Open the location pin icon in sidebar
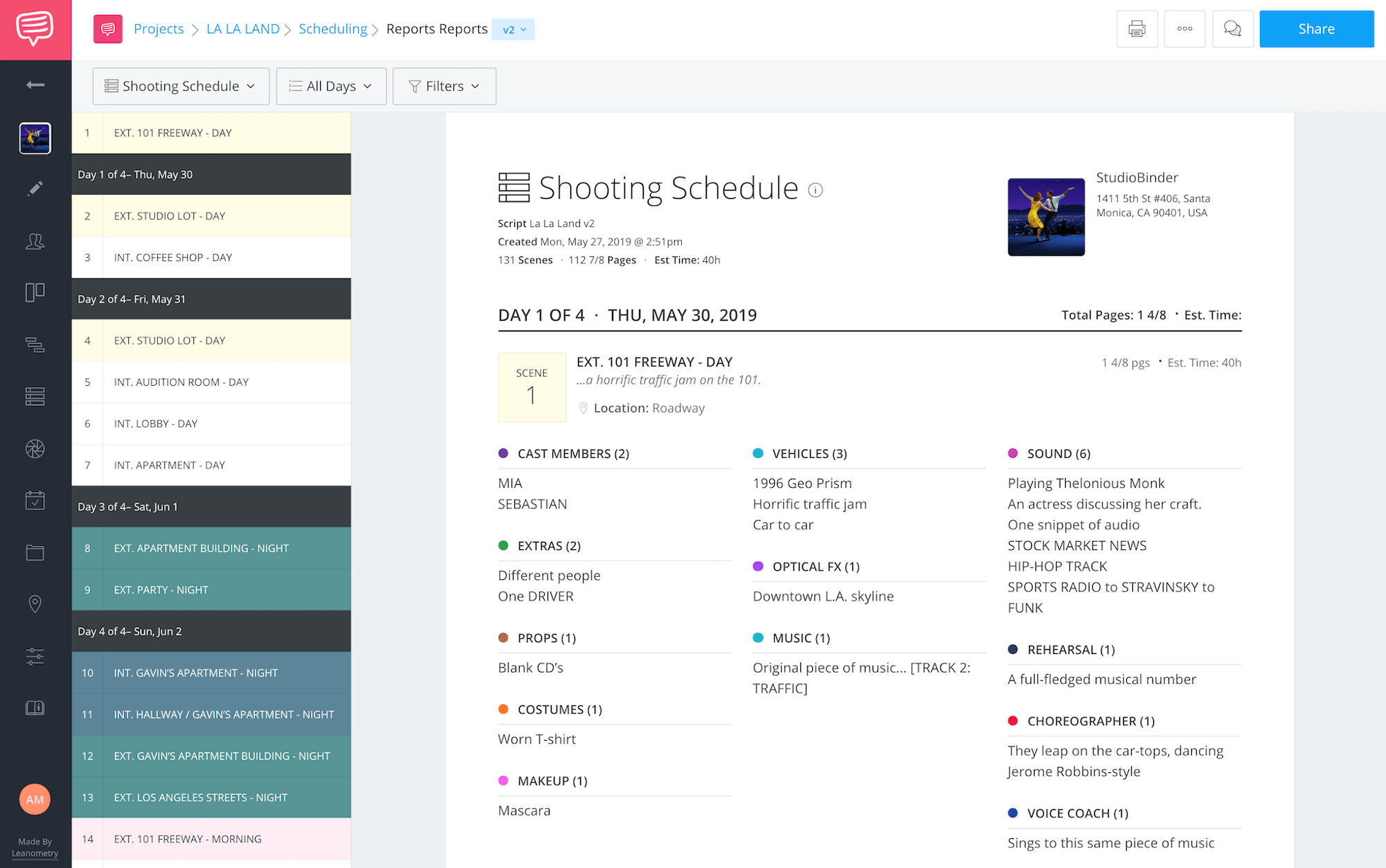This screenshot has width=1386, height=868. pyautogui.click(x=35, y=604)
